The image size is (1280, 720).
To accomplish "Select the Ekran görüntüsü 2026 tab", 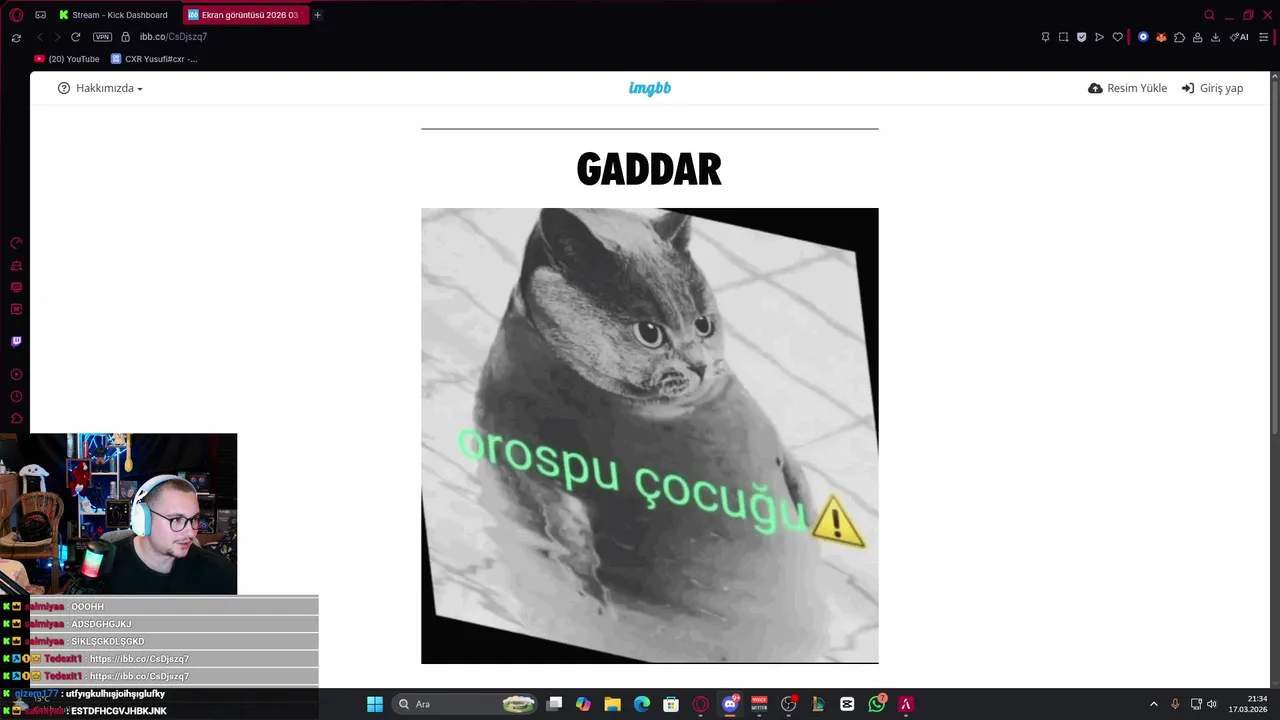I will click(x=244, y=15).
